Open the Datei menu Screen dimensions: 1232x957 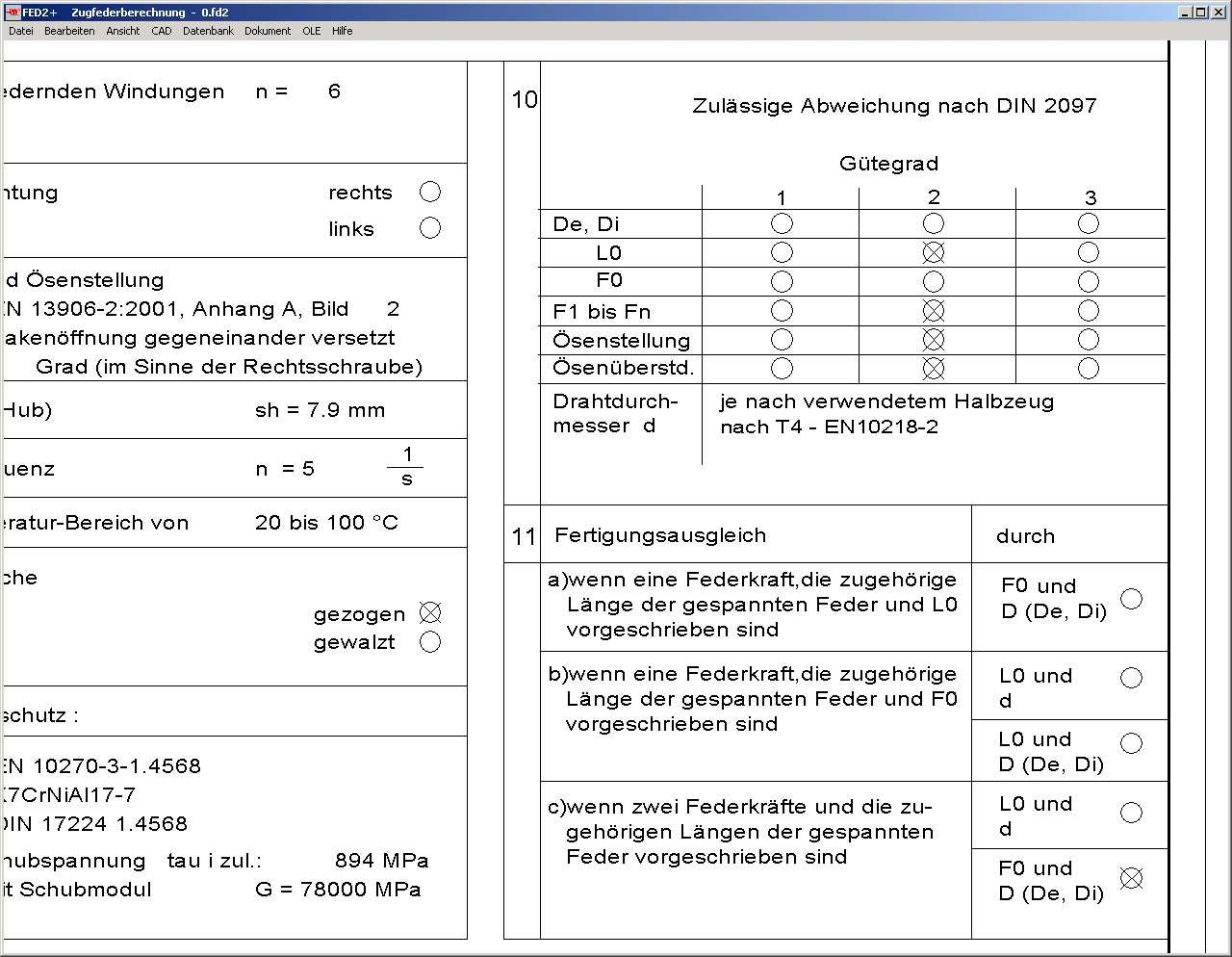(21, 31)
